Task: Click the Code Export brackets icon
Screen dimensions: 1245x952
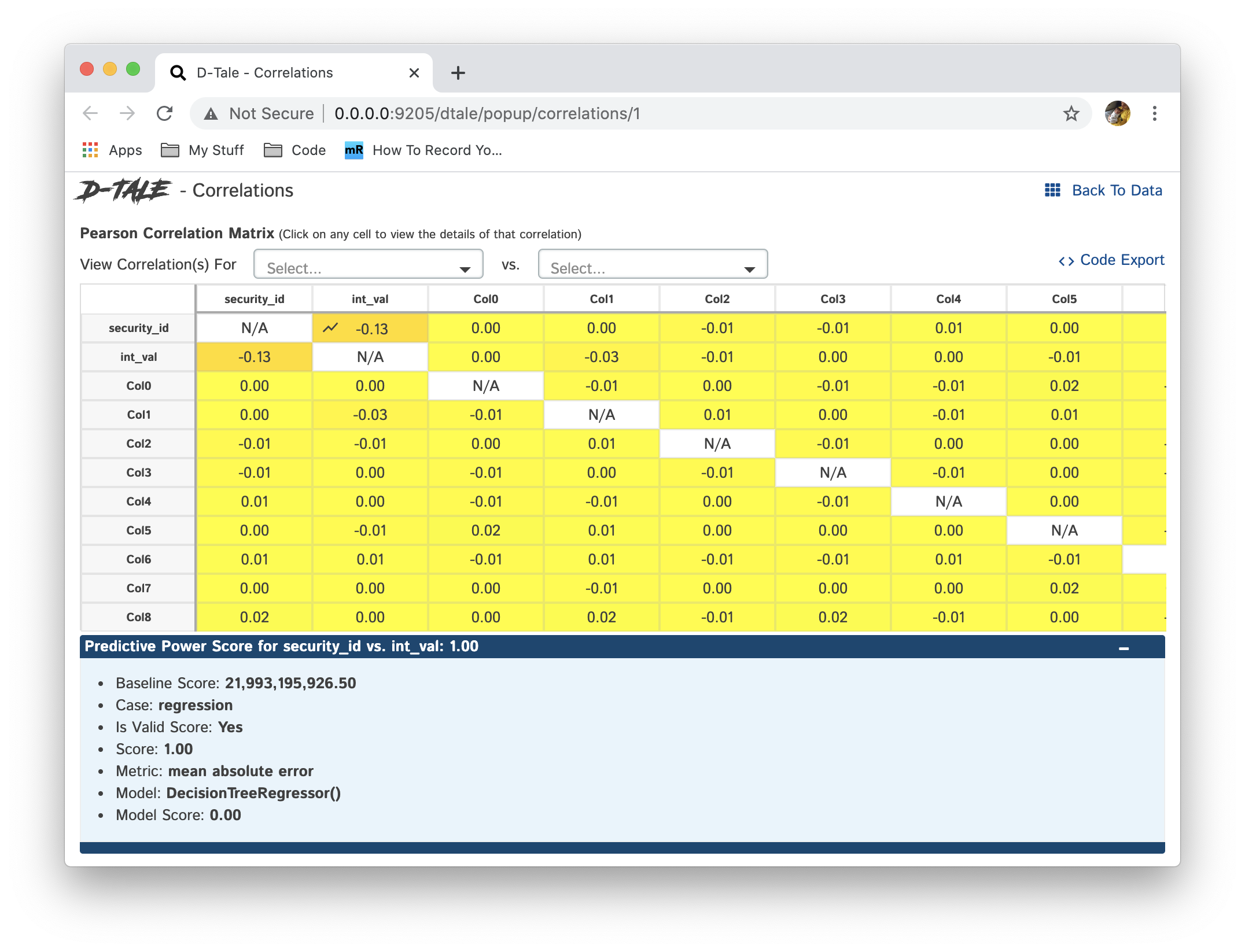Action: point(1066,261)
